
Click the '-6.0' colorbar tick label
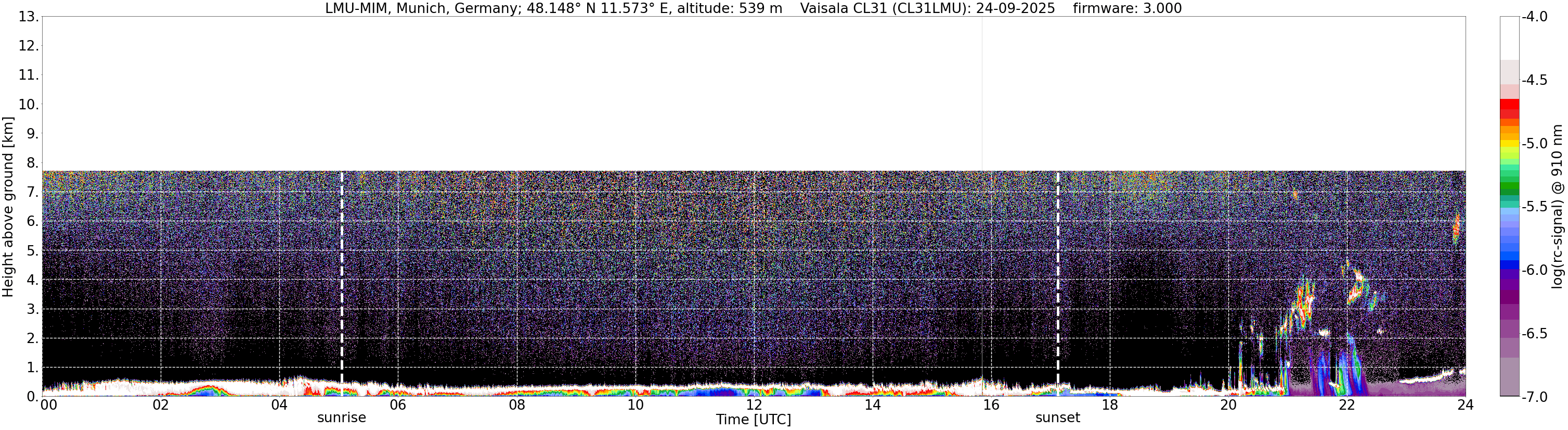point(1535,270)
